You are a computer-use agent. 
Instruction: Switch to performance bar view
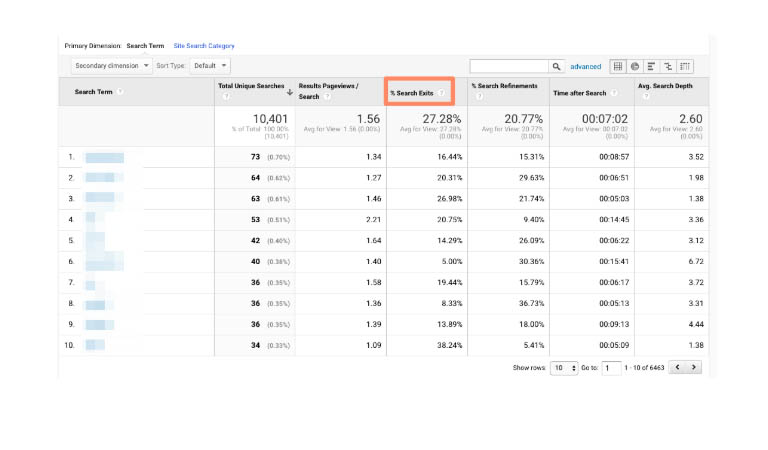(x=651, y=66)
